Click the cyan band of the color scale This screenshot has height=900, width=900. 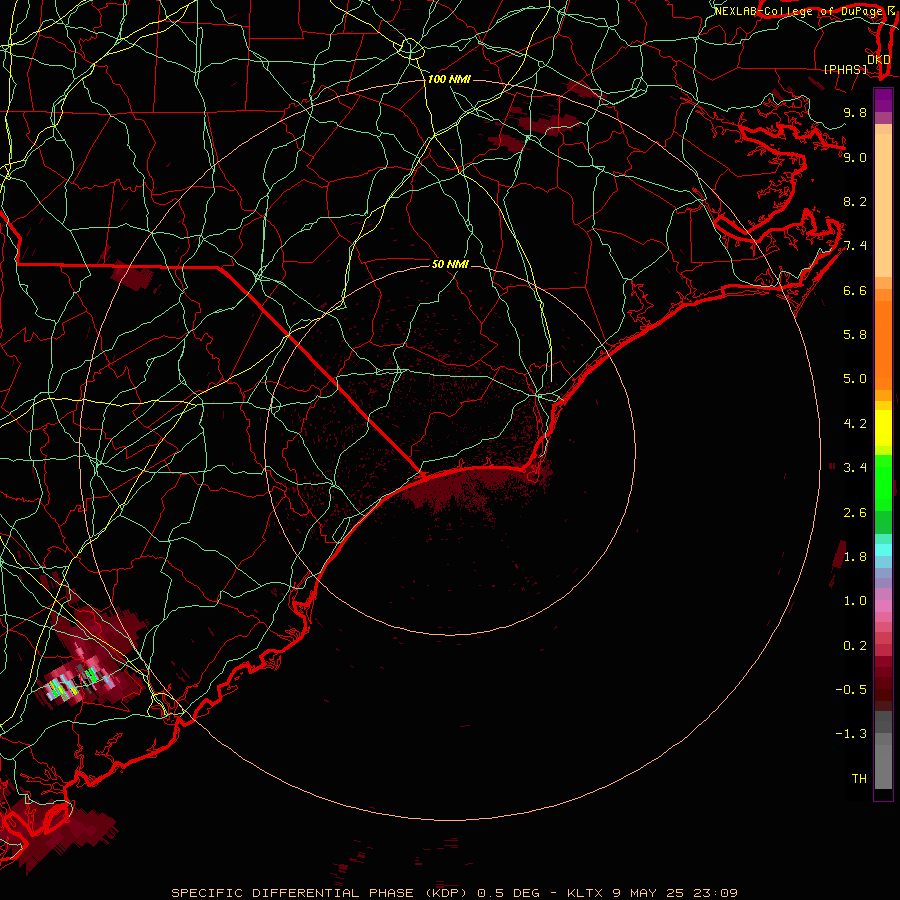[x=883, y=550]
